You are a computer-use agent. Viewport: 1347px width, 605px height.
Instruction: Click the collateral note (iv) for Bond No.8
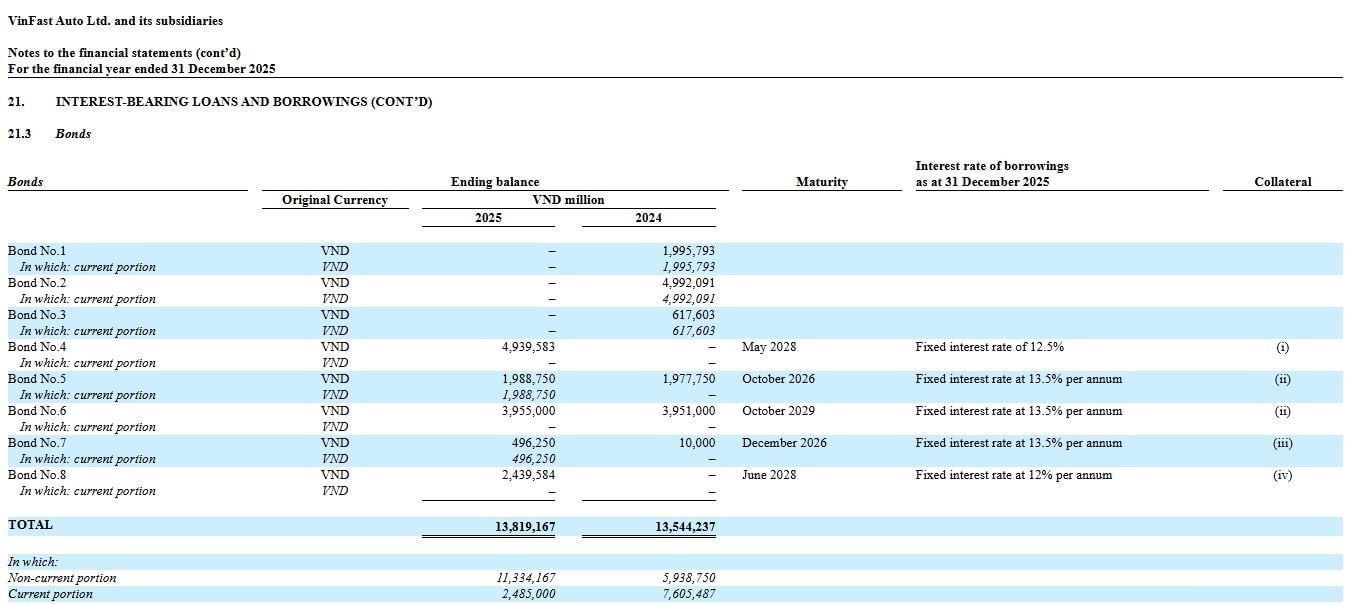1283,475
